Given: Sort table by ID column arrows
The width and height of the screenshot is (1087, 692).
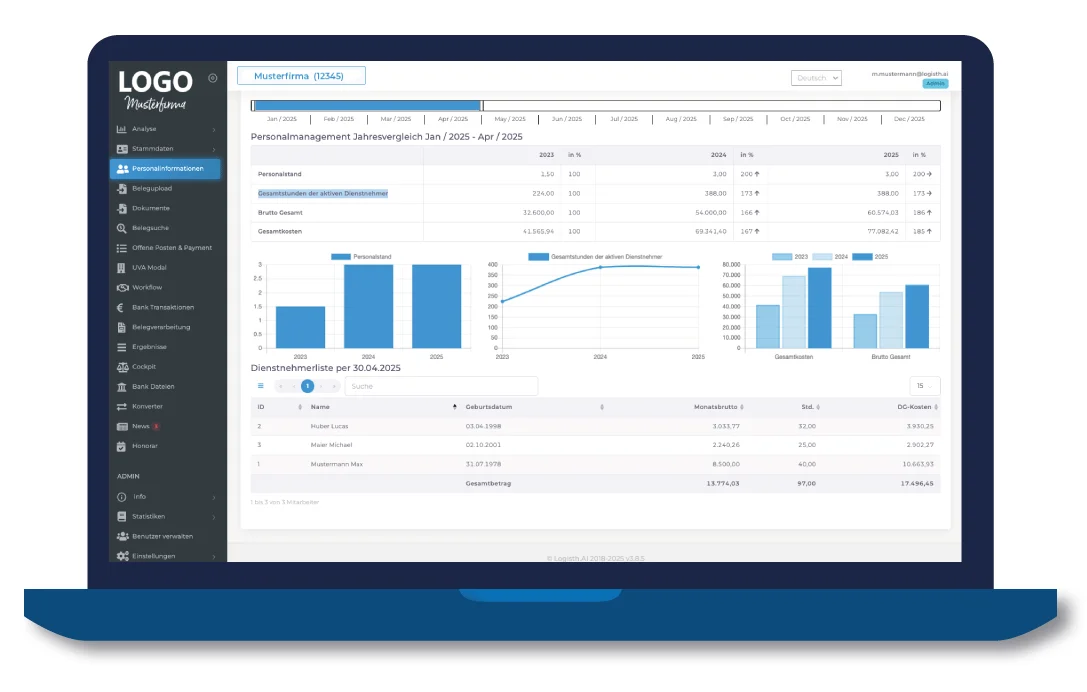Looking at the screenshot, I should (299, 407).
